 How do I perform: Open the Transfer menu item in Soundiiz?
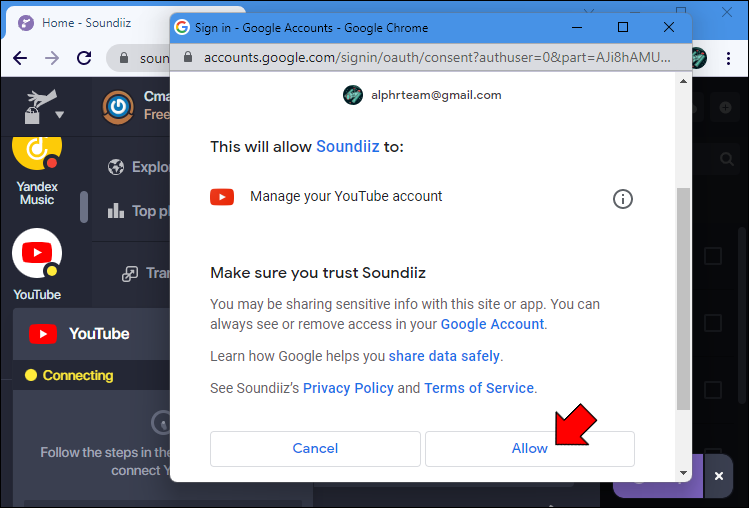[146, 273]
